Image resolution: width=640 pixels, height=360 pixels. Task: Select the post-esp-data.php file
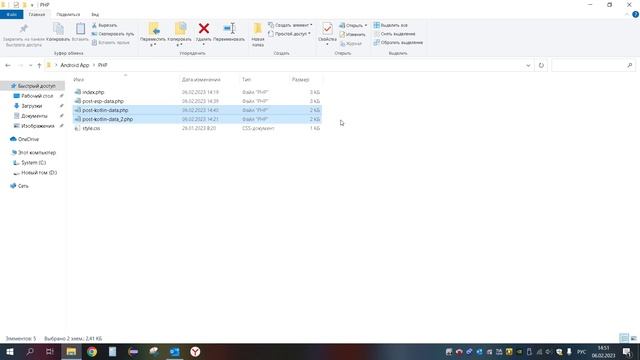(103, 101)
